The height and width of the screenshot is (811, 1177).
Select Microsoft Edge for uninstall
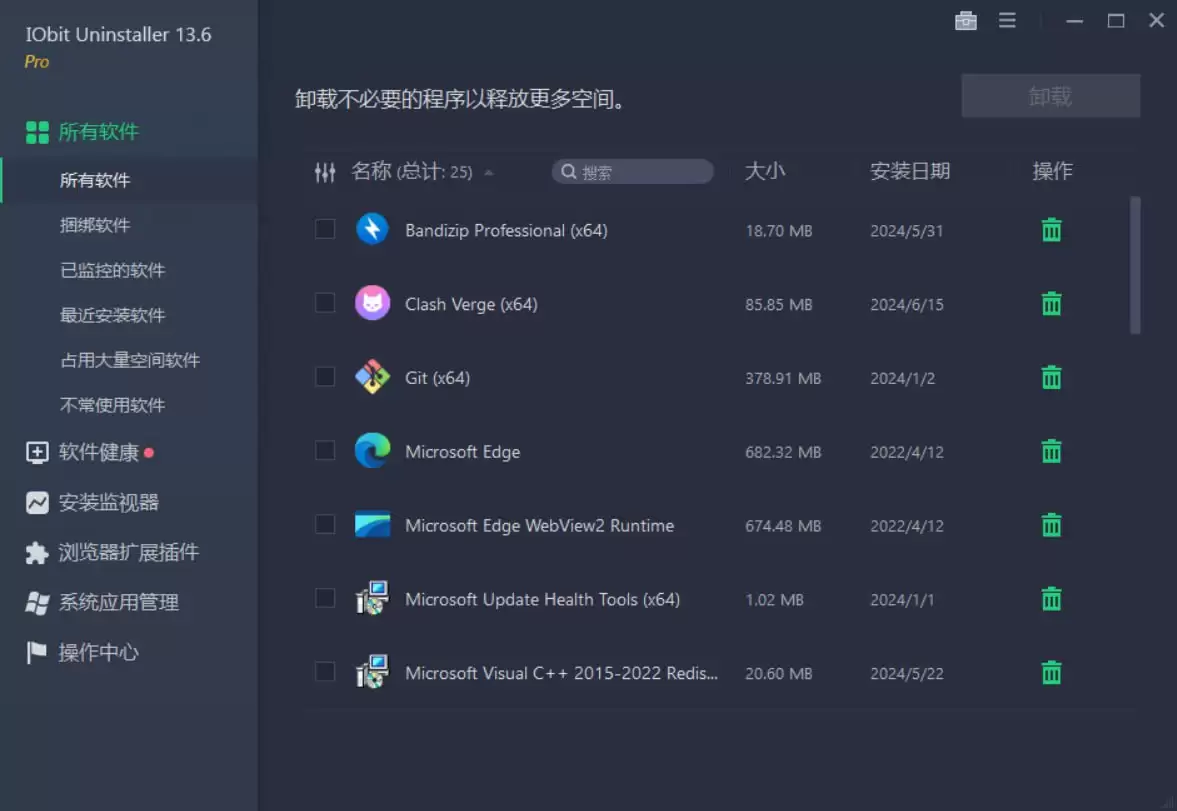(324, 451)
